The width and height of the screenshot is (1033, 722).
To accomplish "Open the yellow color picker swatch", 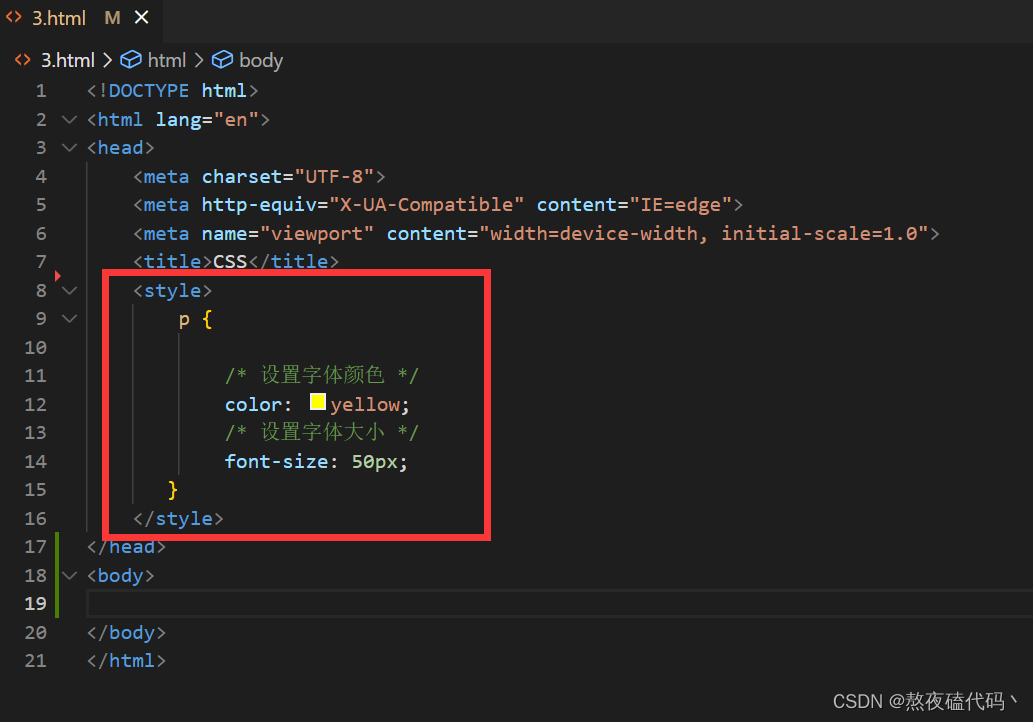I will tap(318, 402).
